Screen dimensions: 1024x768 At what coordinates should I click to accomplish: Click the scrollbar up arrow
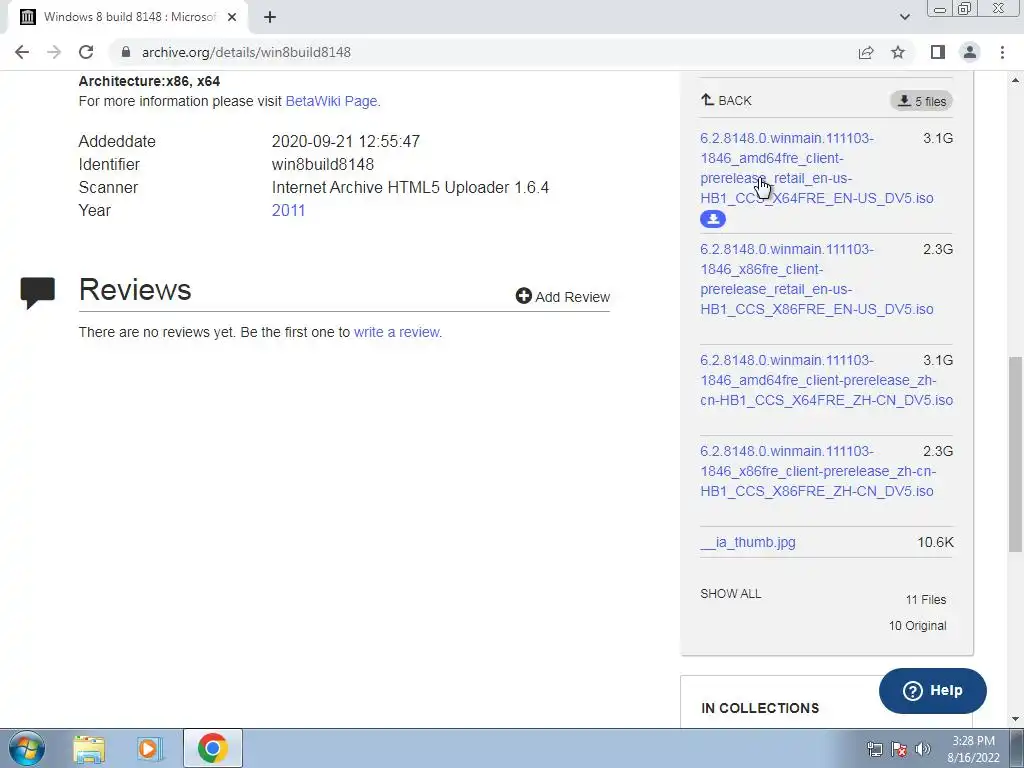(1015, 80)
